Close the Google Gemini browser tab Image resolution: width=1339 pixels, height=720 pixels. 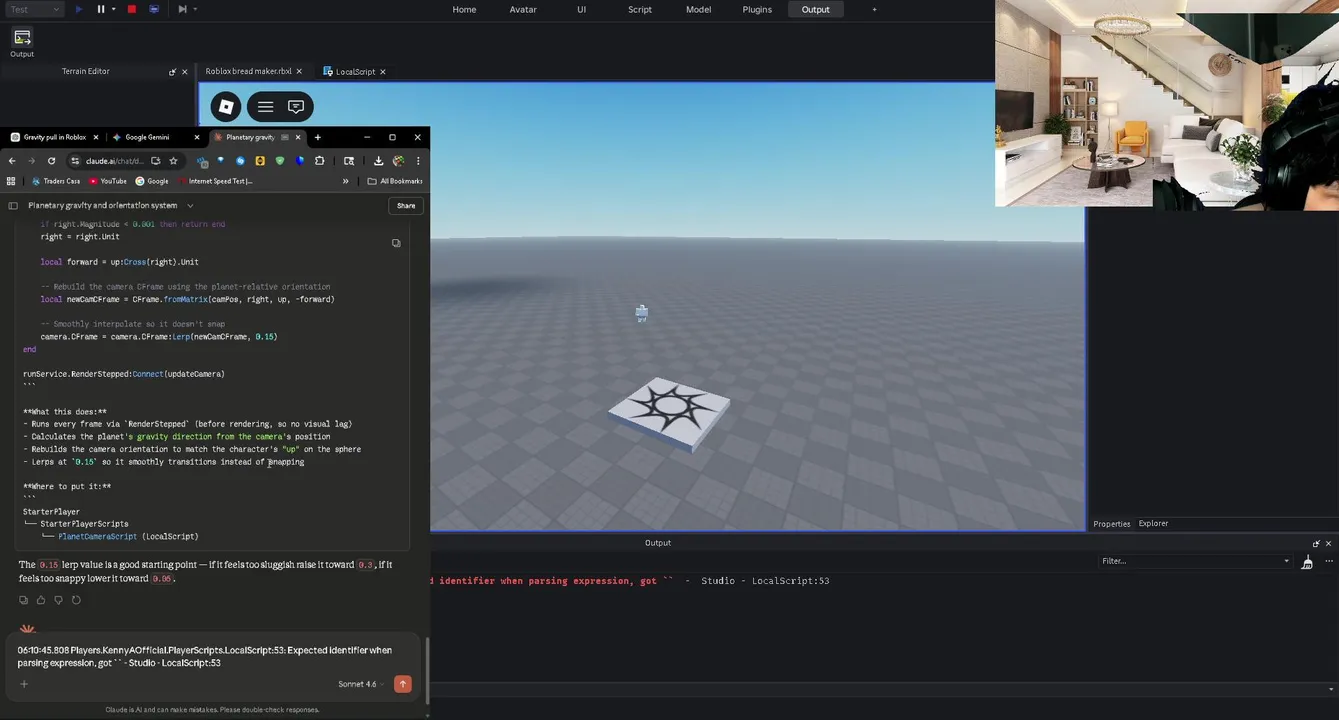tap(197, 137)
